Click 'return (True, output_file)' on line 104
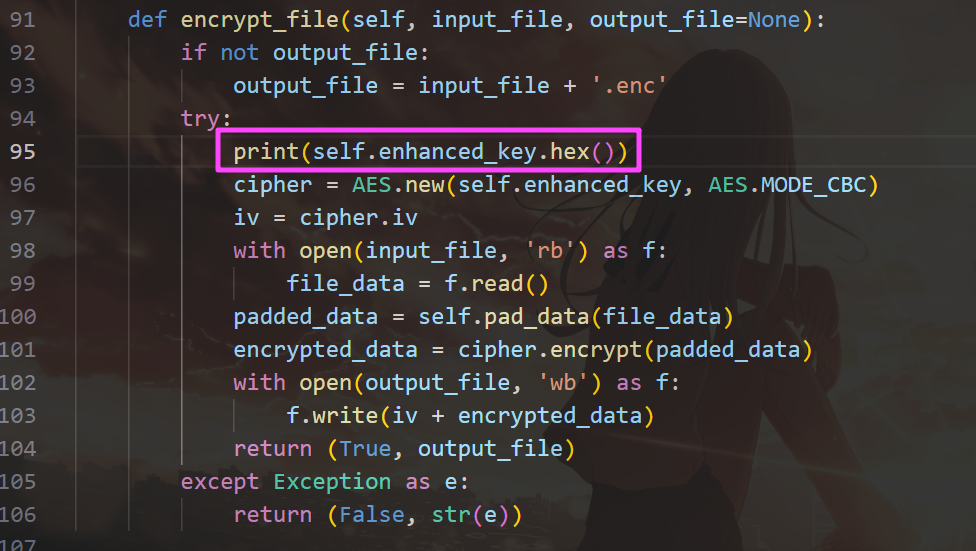Screen dimensions: 976x551 coord(404,448)
